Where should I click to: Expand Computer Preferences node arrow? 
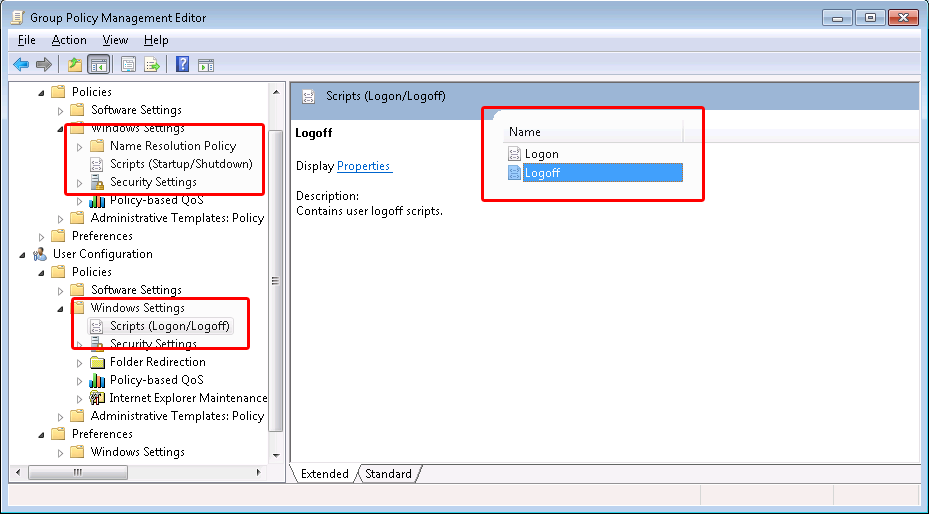coord(41,237)
